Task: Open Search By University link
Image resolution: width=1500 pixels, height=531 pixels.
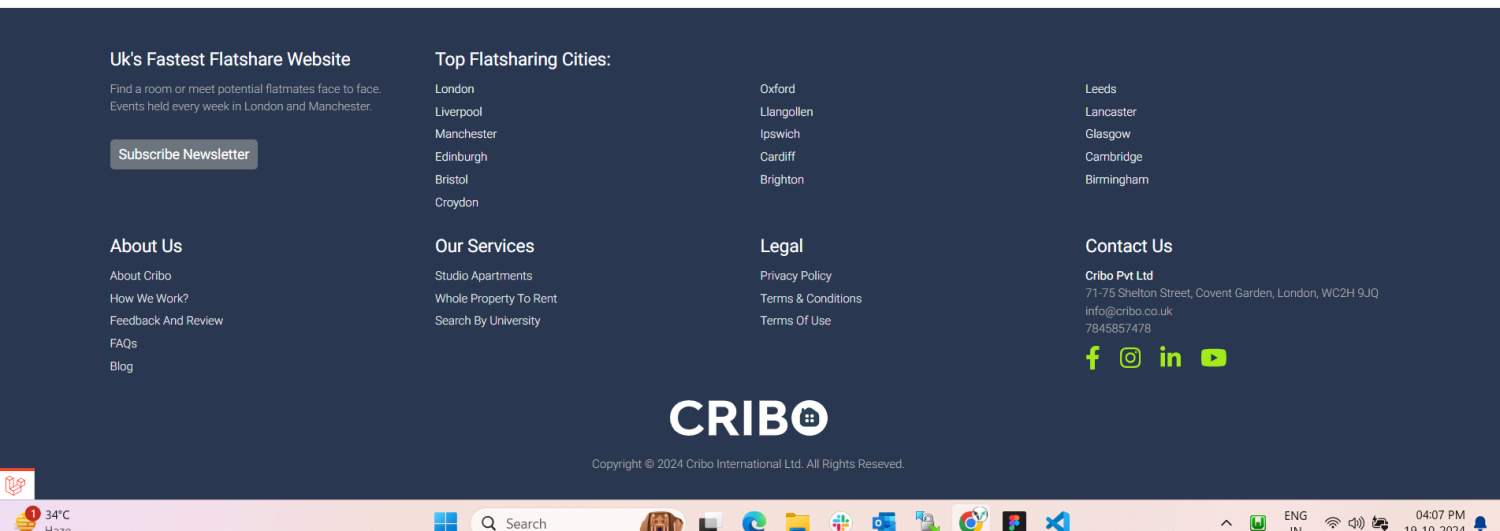Action: (487, 321)
